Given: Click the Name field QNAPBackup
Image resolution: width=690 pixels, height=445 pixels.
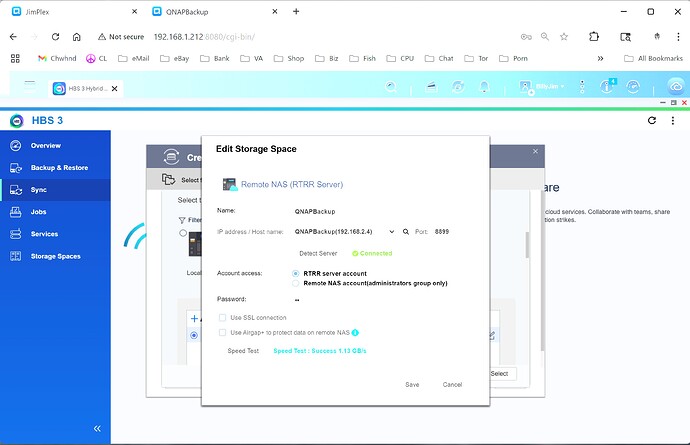Looking at the screenshot, I should click(x=315, y=211).
